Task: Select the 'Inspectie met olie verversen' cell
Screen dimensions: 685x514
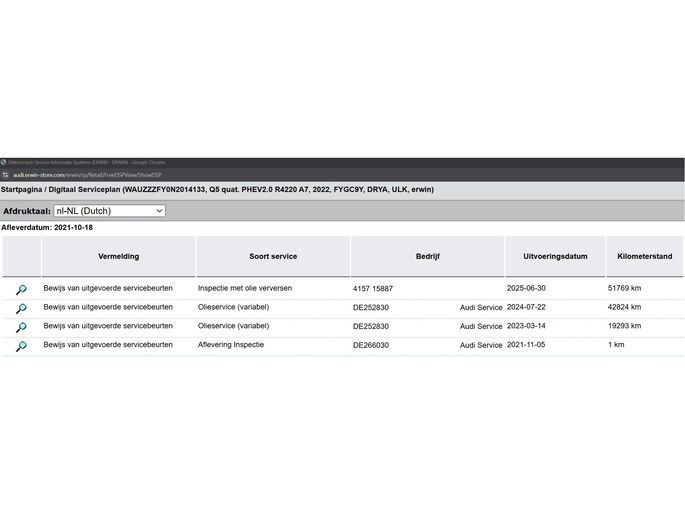Action: [245, 288]
